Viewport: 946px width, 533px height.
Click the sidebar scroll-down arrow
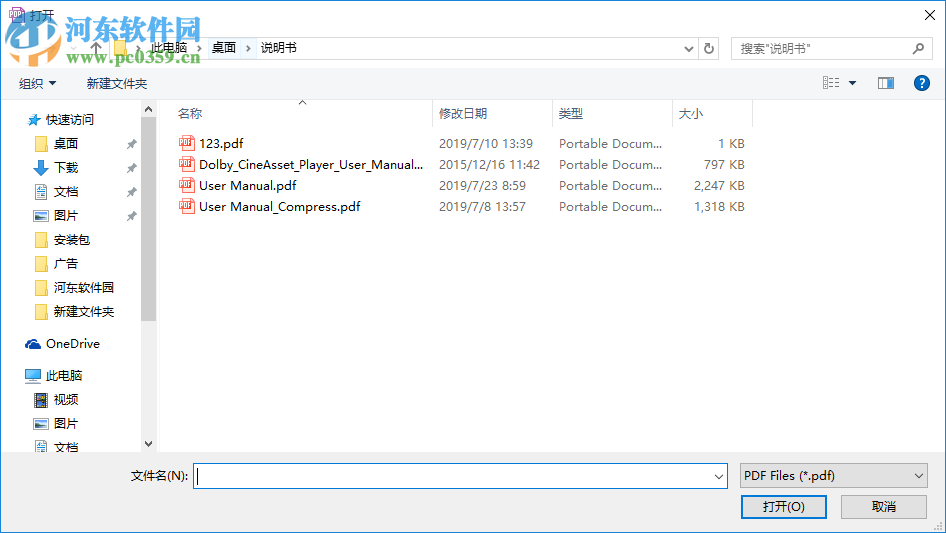click(x=148, y=444)
